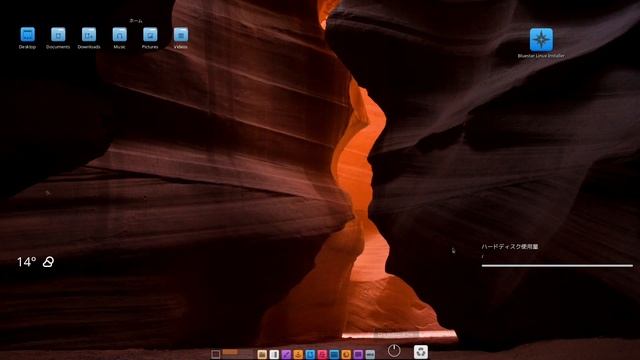Click the ハードディスク使用量 widget title
Image resolution: width=640 pixels, height=360 pixels.
[x=510, y=247]
